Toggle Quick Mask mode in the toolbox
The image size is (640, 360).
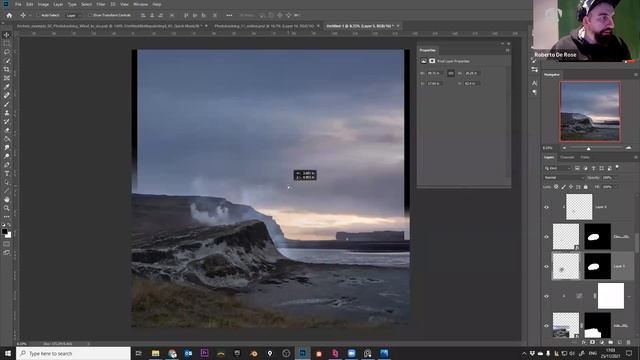pos(7,244)
